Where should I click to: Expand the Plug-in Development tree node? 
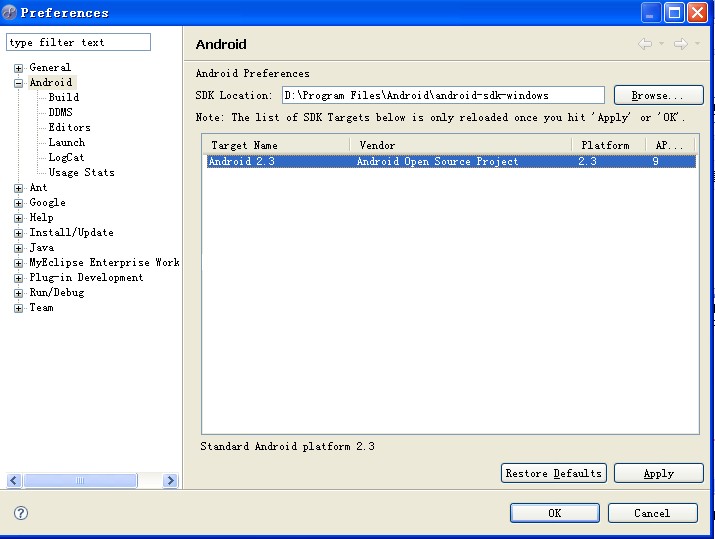(18, 279)
